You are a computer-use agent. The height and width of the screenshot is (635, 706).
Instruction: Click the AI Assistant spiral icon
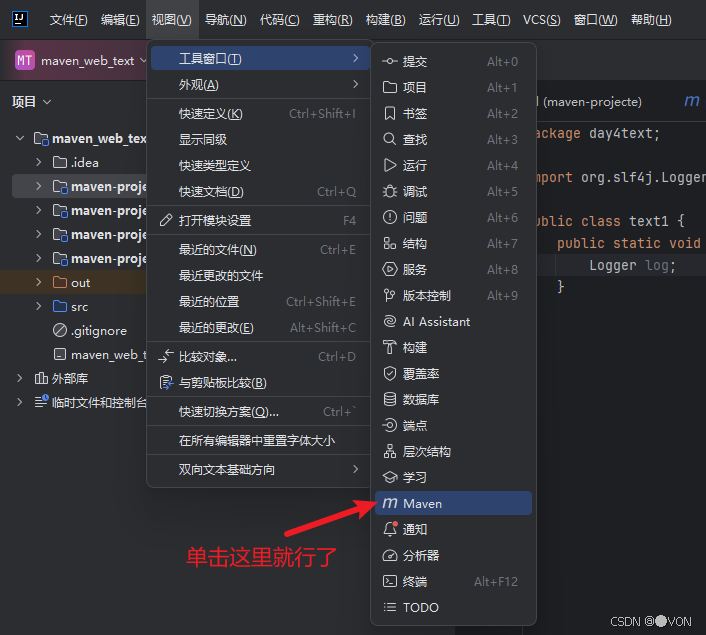[389, 322]
